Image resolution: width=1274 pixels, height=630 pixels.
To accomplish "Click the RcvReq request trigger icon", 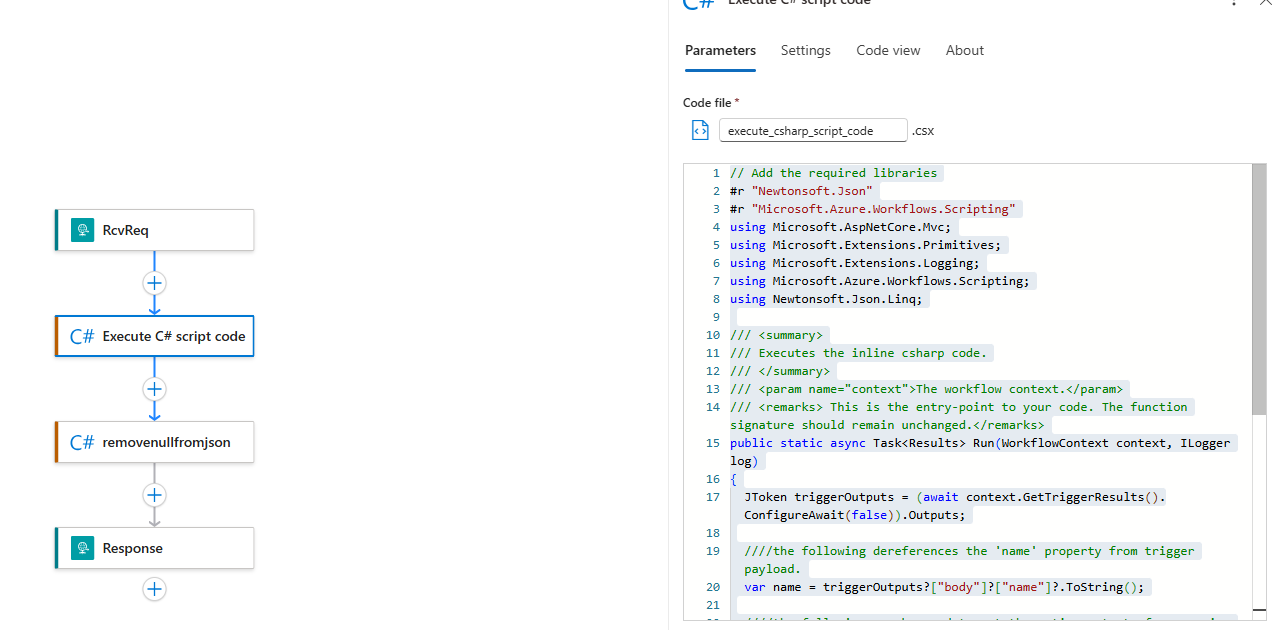I will pos(82,230).
